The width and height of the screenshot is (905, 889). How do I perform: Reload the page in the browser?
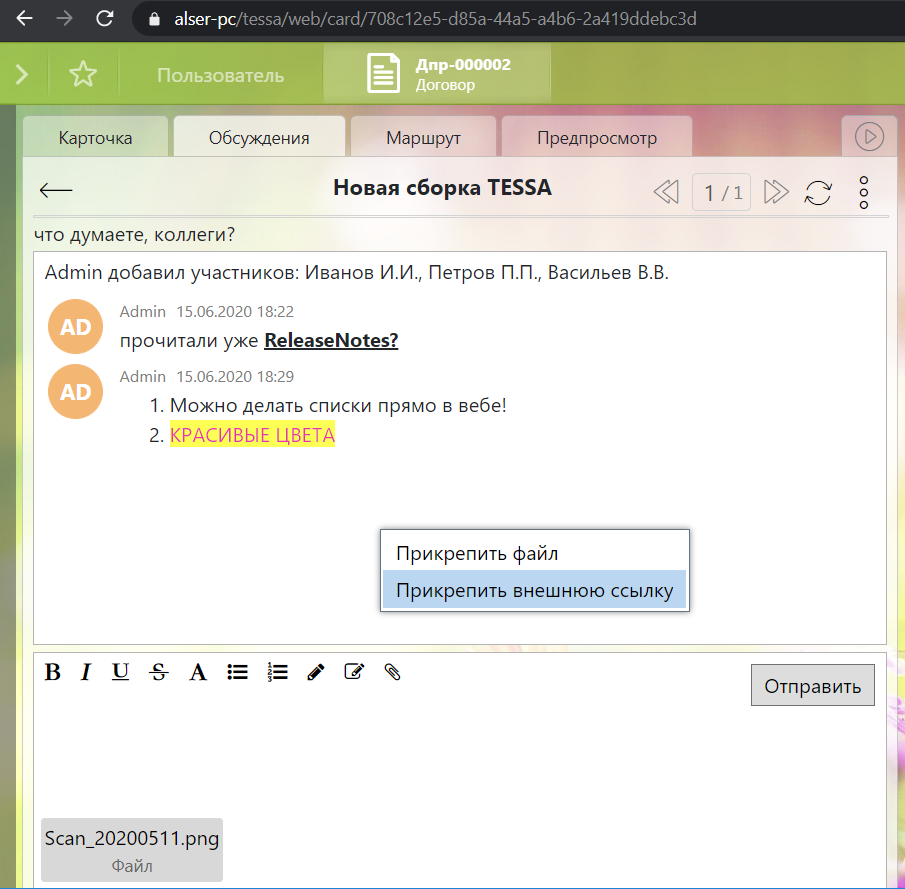point(104,18)
